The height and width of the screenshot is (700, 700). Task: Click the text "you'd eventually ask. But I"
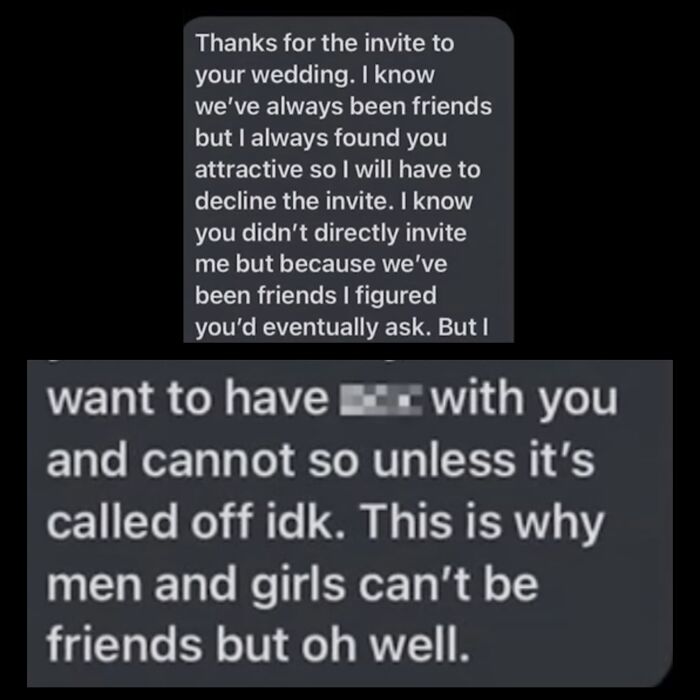click(x=342, y=328)
